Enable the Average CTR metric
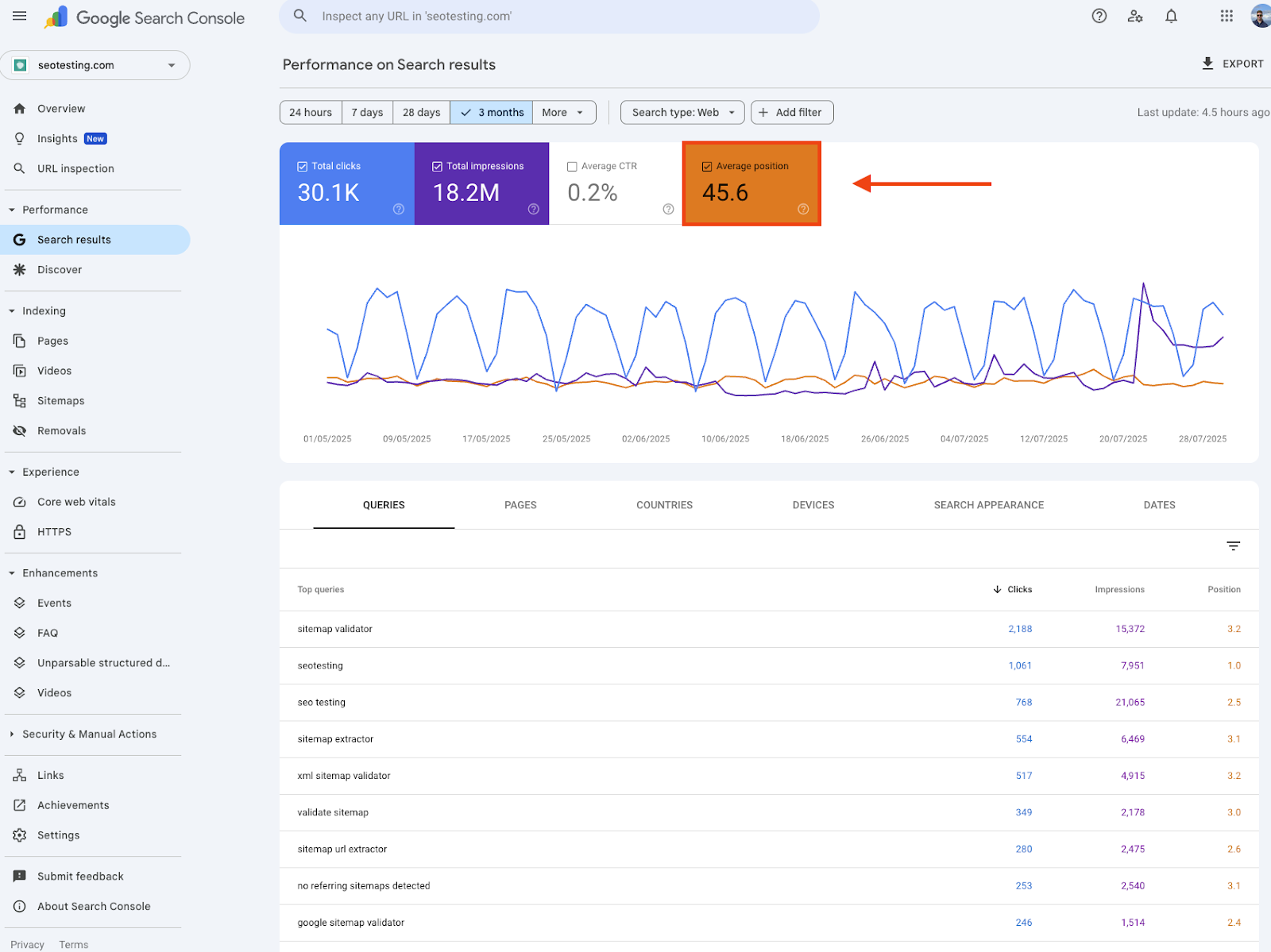This screenshot has width=1271, height=952. [x=571, y=166]
